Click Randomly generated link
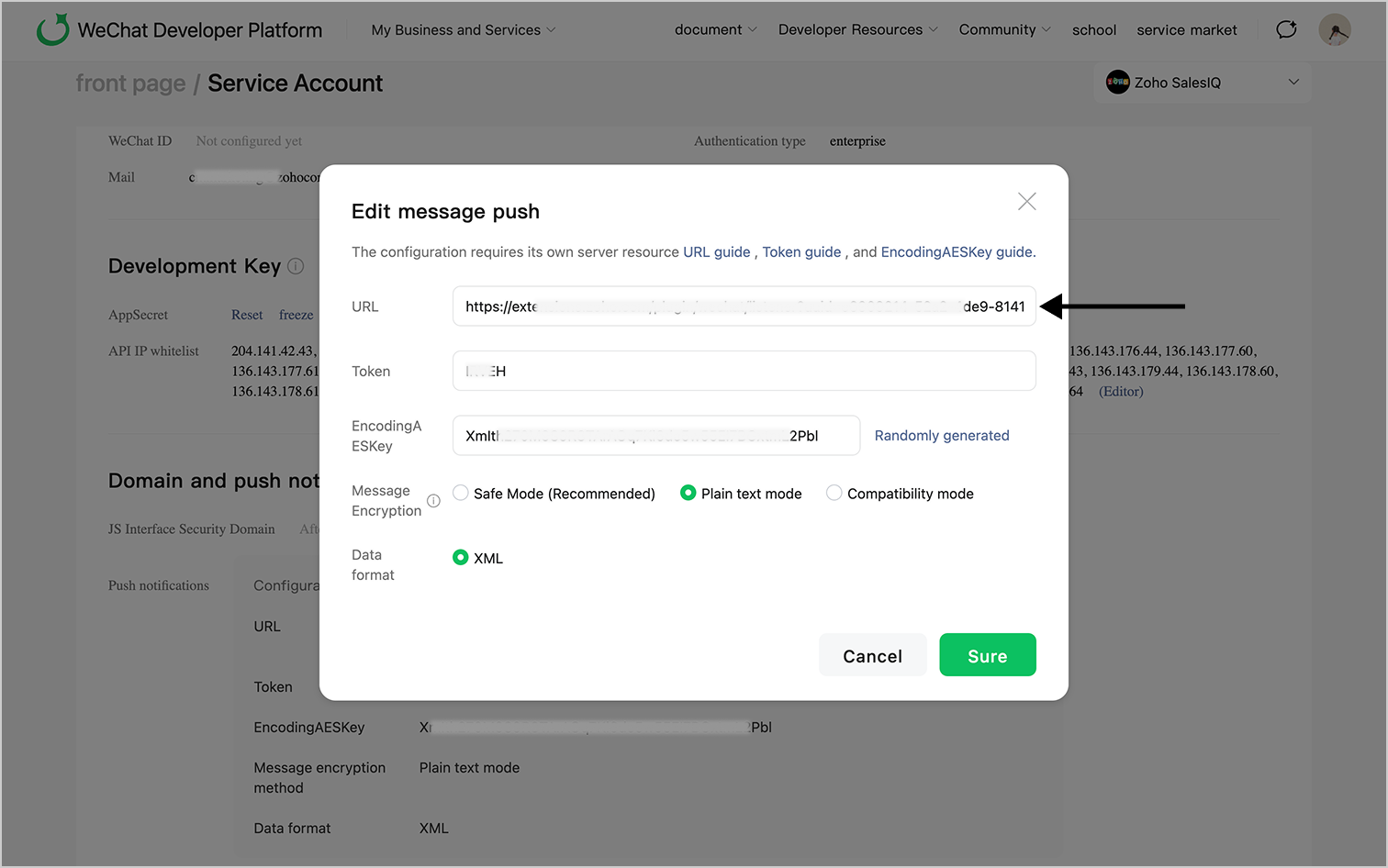Image resolution: width=1388 pixels, height=868 pixels. [x=941, y=436]
